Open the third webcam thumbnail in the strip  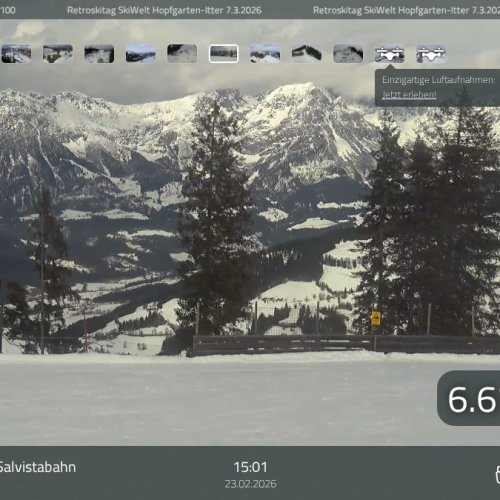[x=99, y=54]
